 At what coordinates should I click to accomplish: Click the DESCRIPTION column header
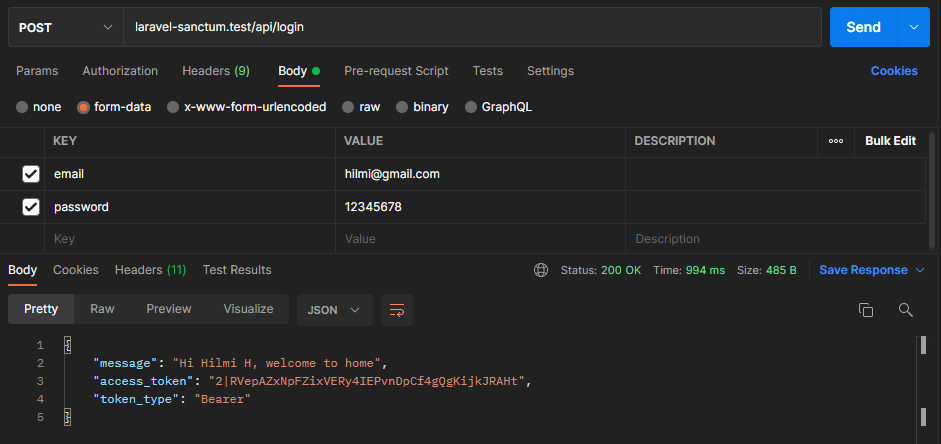[675, 141]
